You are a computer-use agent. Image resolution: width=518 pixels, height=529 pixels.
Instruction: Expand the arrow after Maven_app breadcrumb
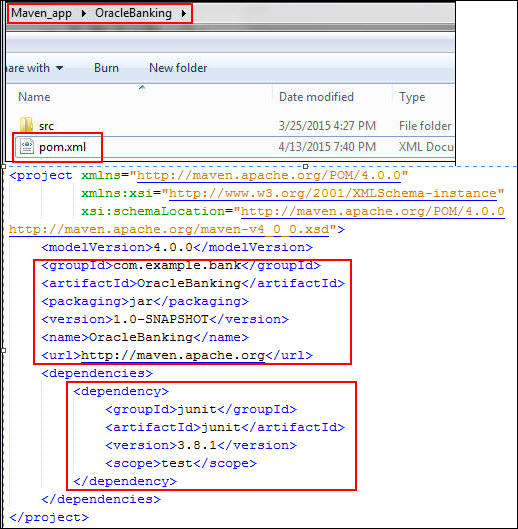pos(84,13)
